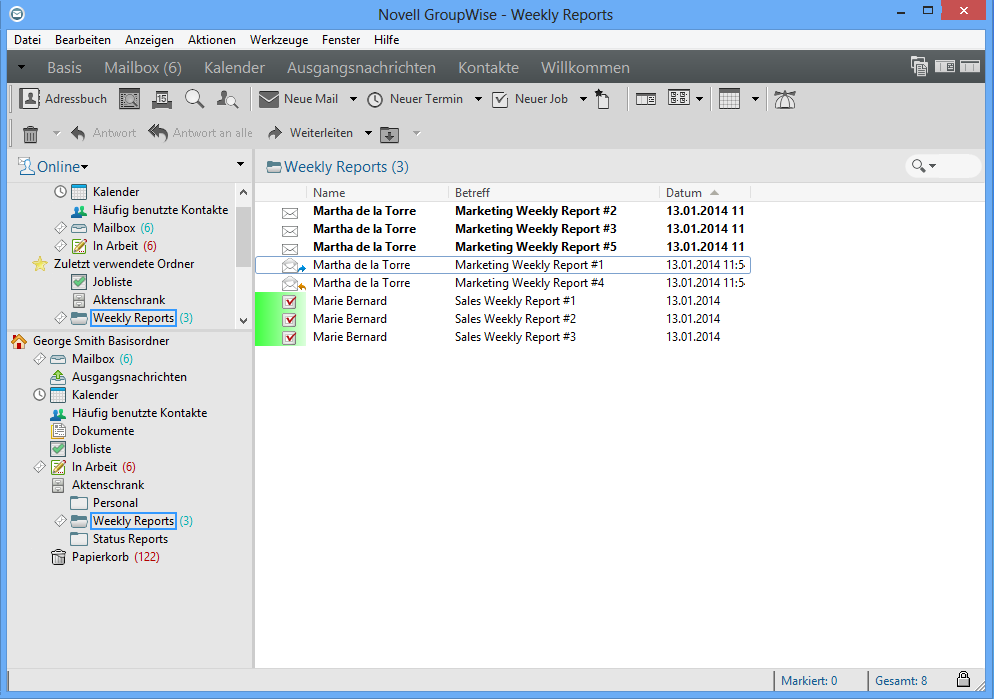Open Neue Mail dropdown arrow
Screen dimensions: 994x699
(353, 99)
